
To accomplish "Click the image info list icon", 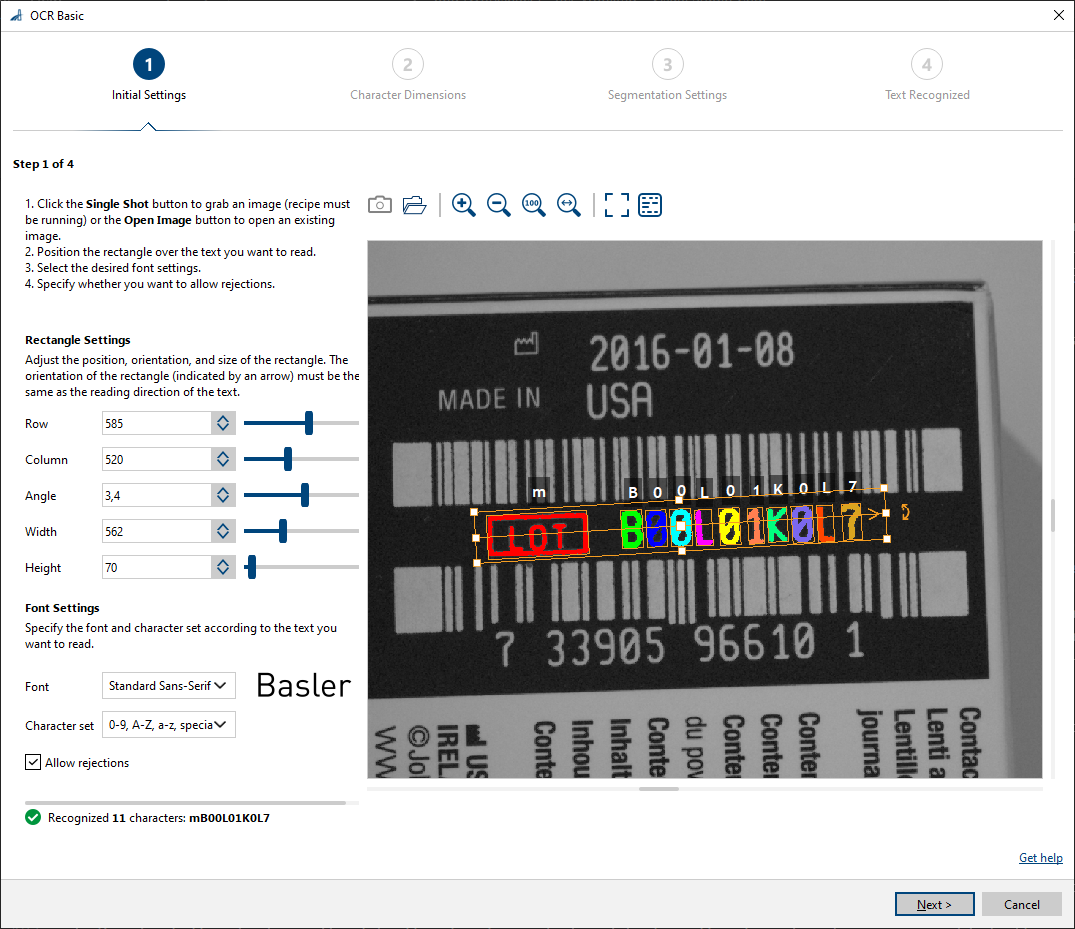I will (x=650, y=205).
